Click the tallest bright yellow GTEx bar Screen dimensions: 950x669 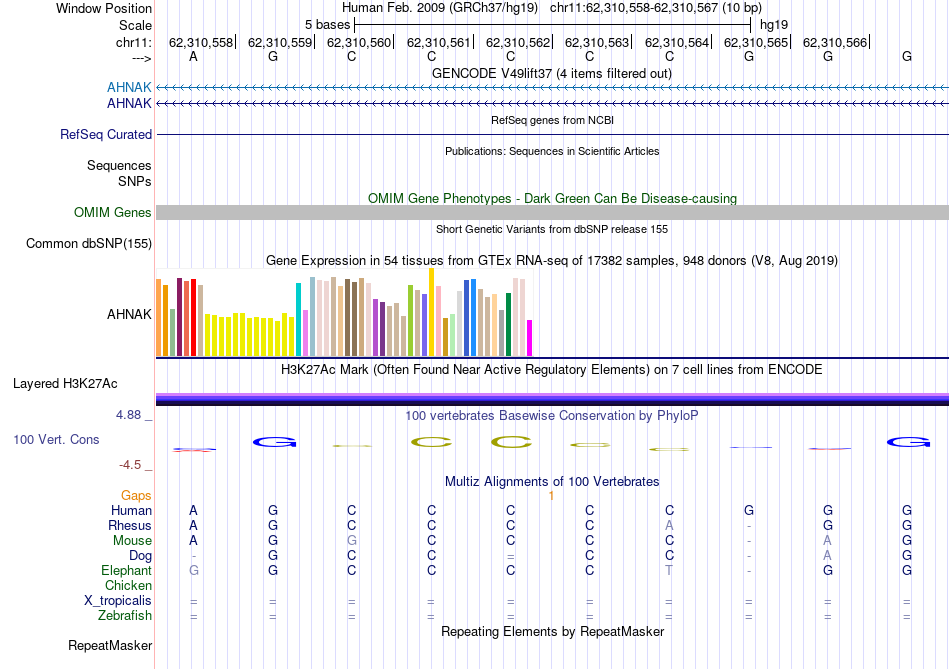coord(431,312)
